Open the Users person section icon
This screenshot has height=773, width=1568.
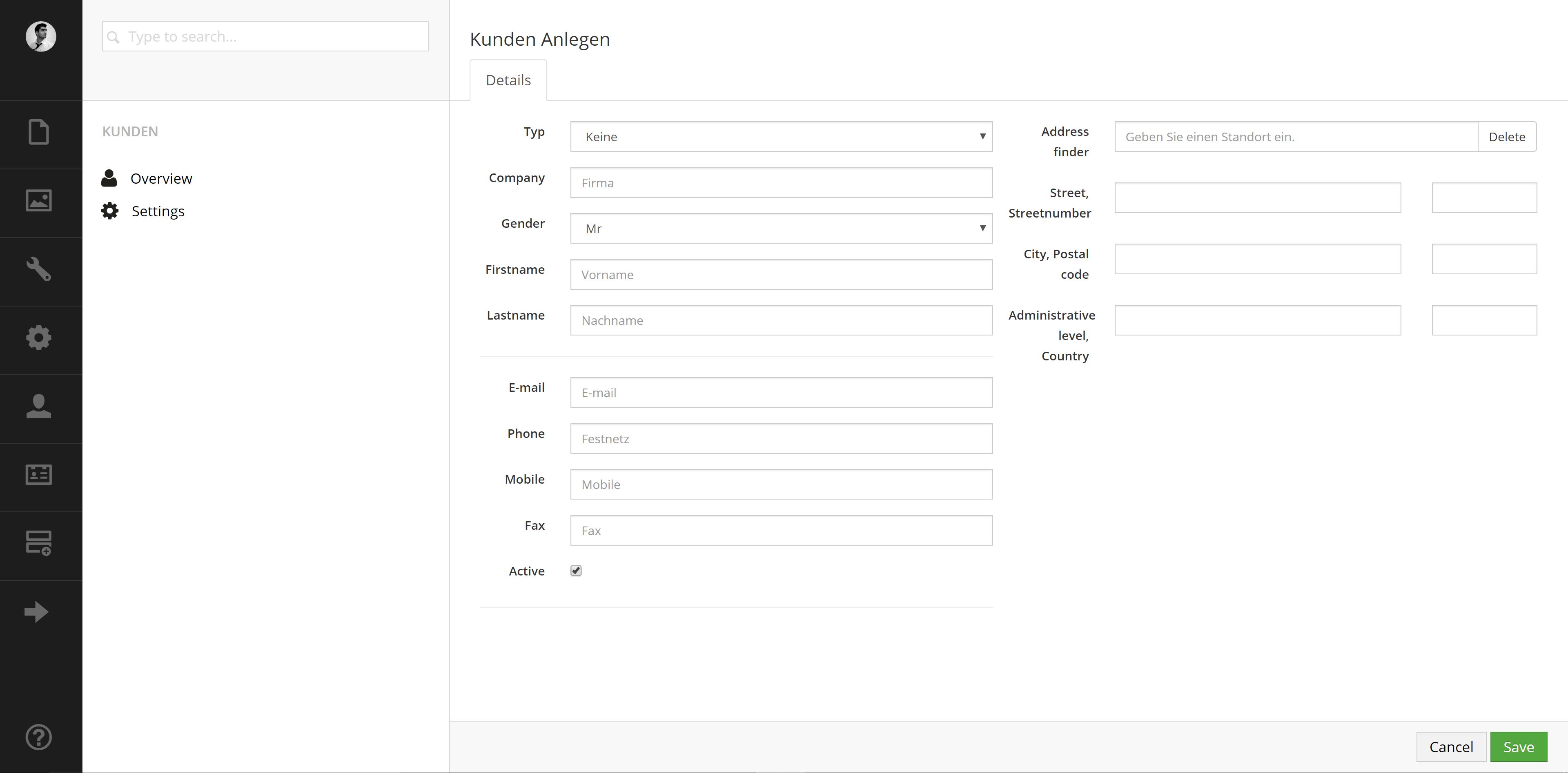point(39,406)
